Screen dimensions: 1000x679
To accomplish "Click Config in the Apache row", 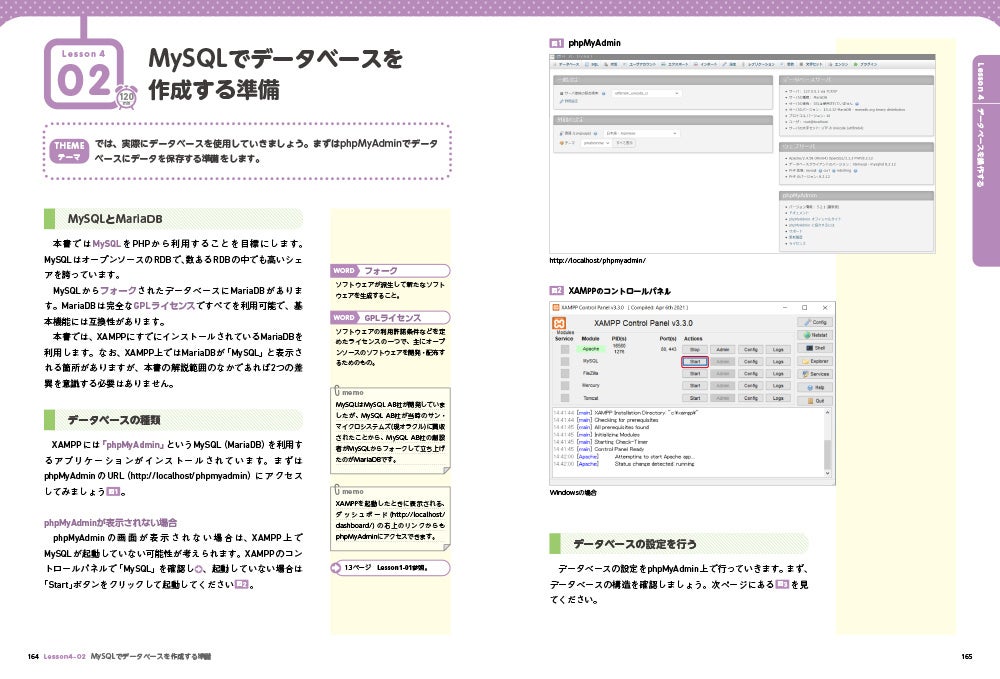I will coord(751,349).
